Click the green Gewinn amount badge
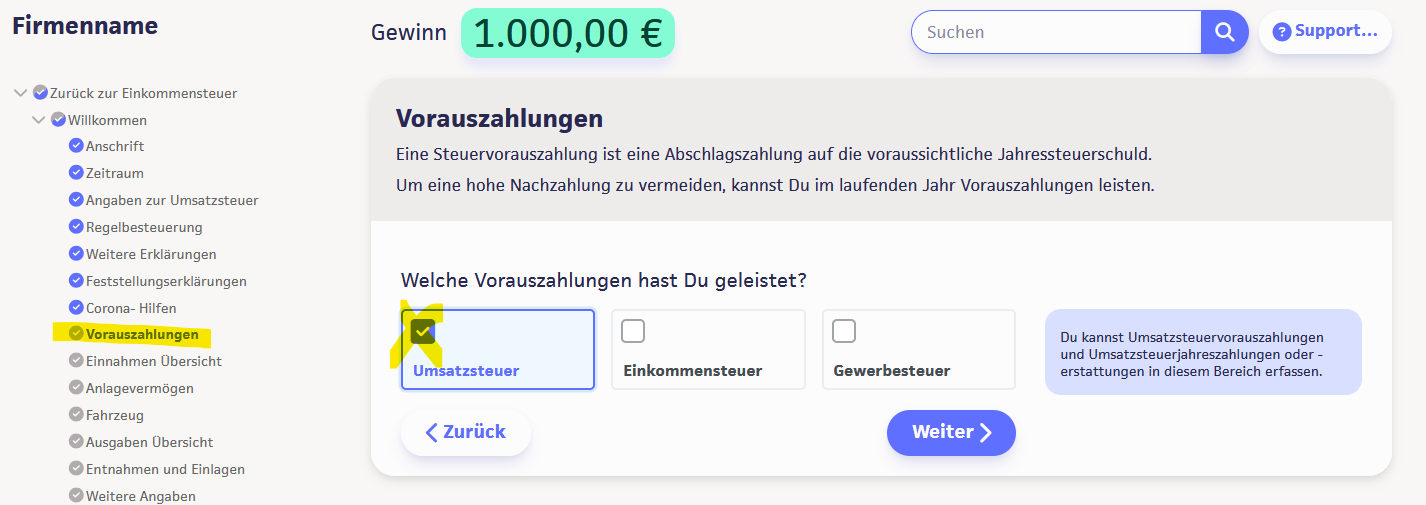The image size is (1426, 505). [x=567, y=32]
